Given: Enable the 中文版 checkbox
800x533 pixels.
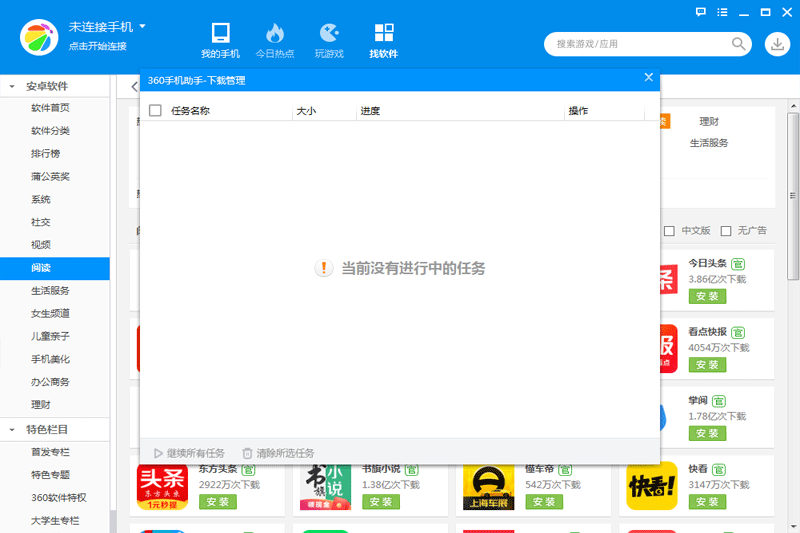Looking at the screenshot, I should [670, 231].
